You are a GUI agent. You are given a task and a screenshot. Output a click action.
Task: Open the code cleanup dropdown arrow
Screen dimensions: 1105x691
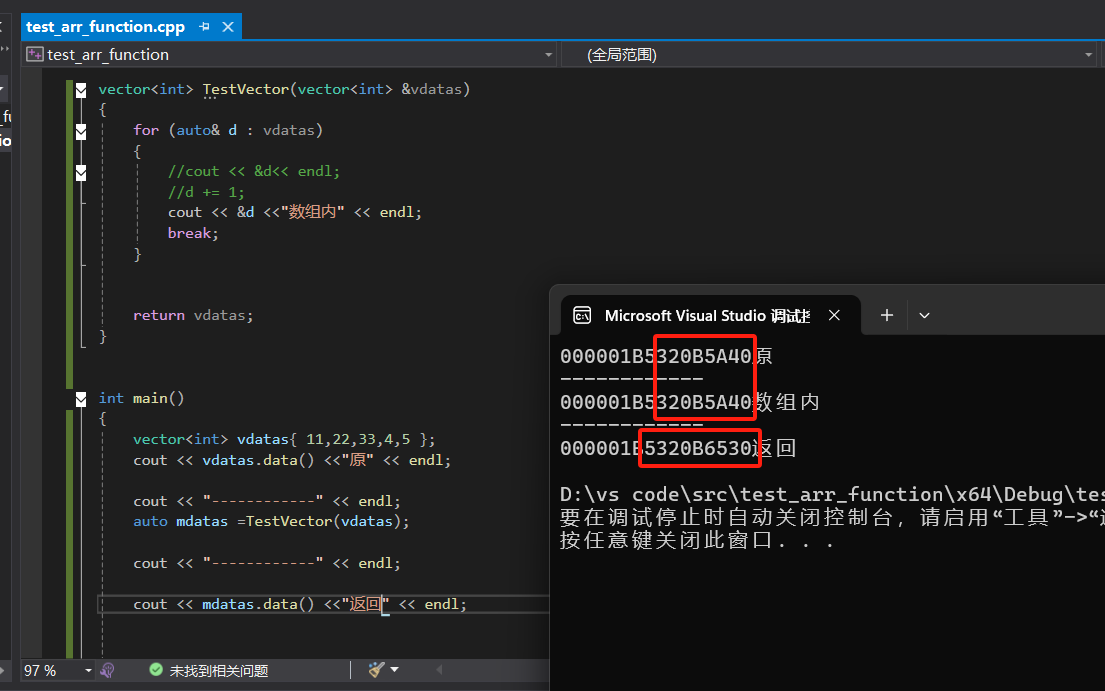[x=395, y=670]
